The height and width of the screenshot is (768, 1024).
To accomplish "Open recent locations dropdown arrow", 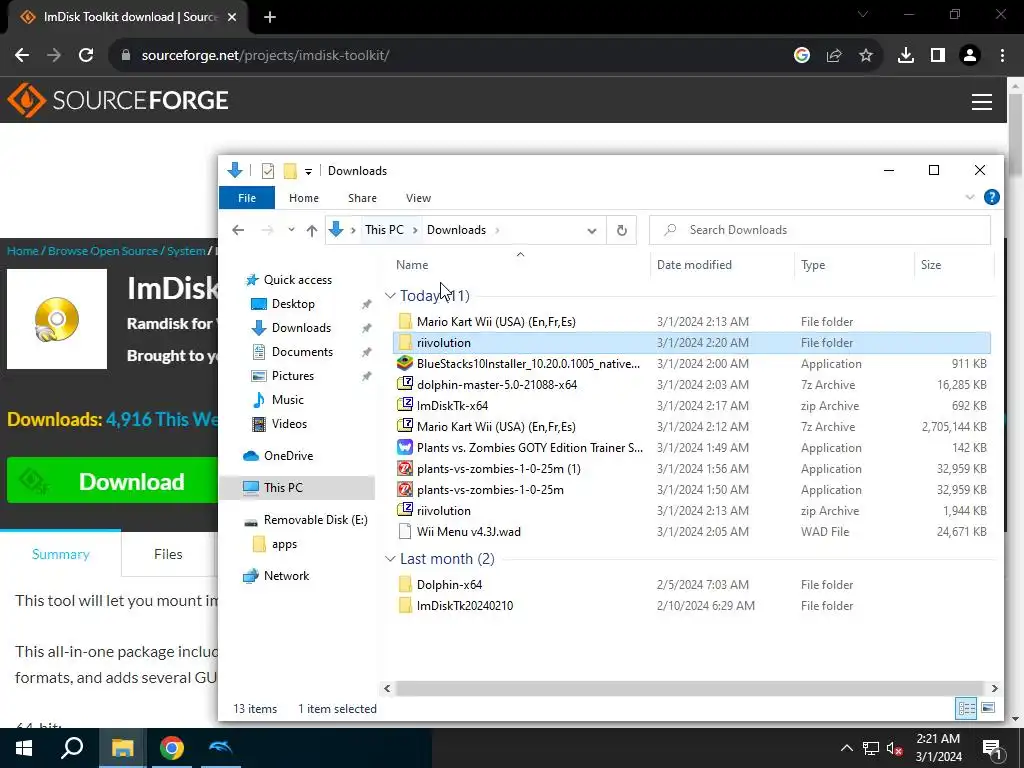I will coord(291,230).
